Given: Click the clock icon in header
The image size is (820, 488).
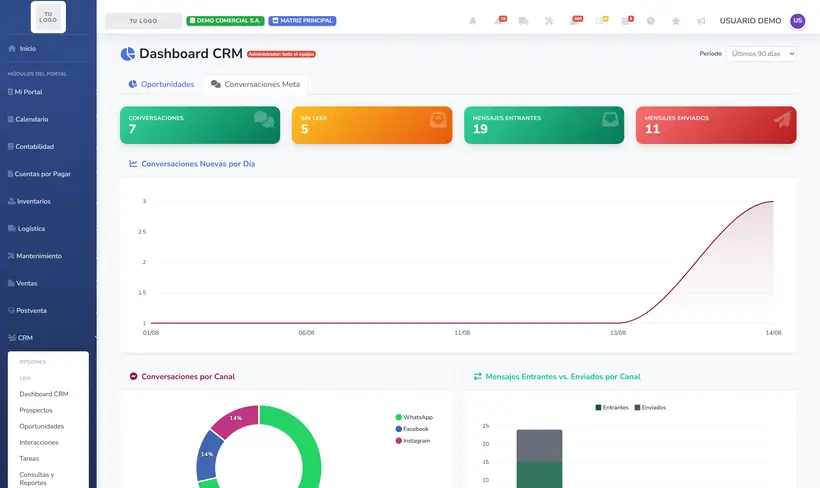Looking at the screenshot, I should [651, 21].
